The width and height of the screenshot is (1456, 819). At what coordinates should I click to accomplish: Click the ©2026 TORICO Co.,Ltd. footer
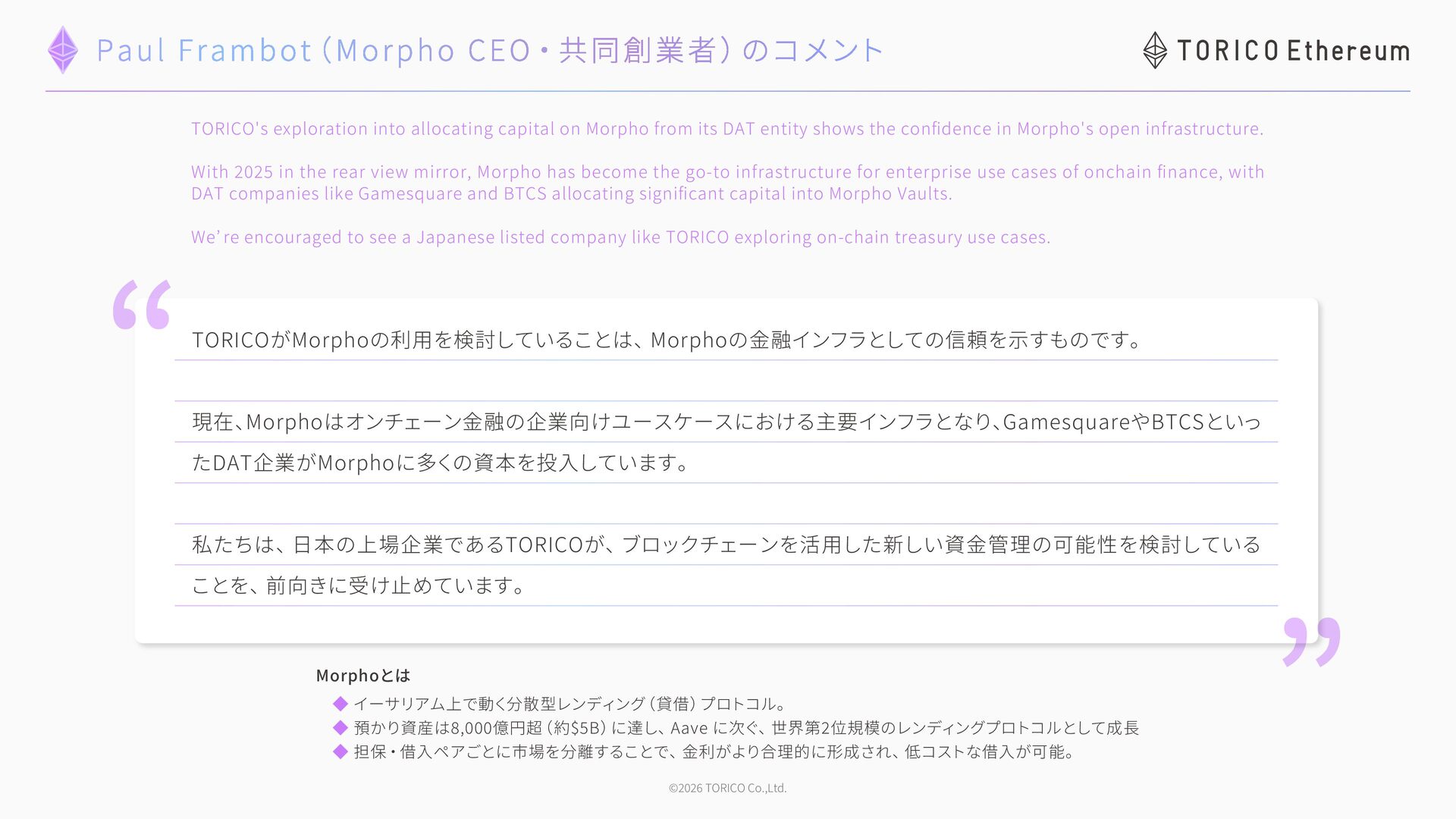coord(727,788)
